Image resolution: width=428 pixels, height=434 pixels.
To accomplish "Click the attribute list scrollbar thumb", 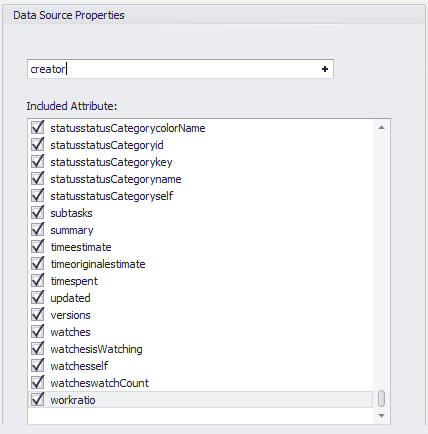I will click(x=381, y=399).
